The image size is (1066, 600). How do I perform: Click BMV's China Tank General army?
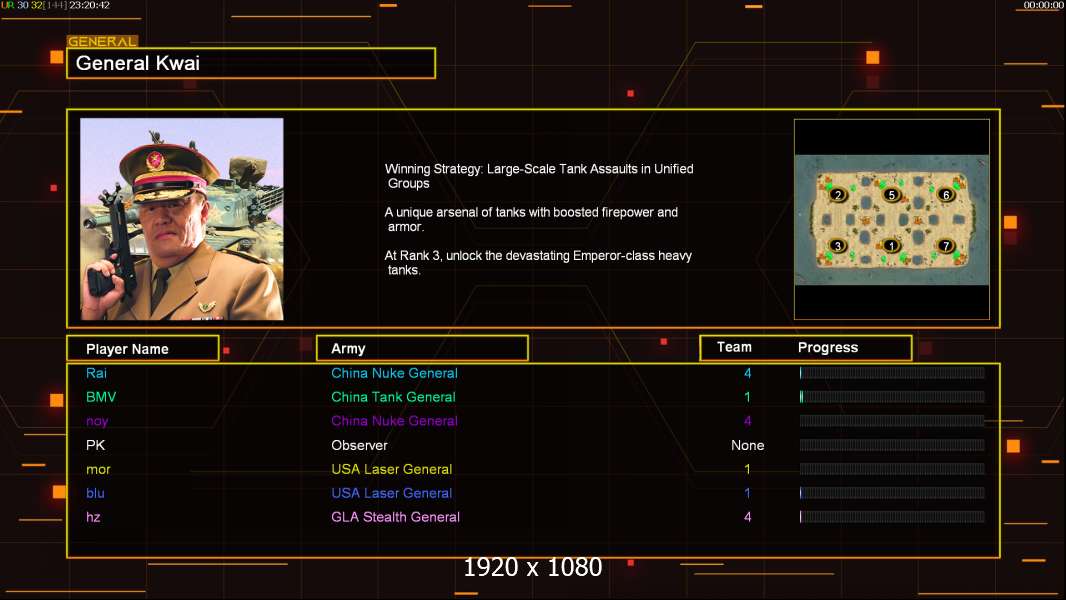(x=393, y=397)
